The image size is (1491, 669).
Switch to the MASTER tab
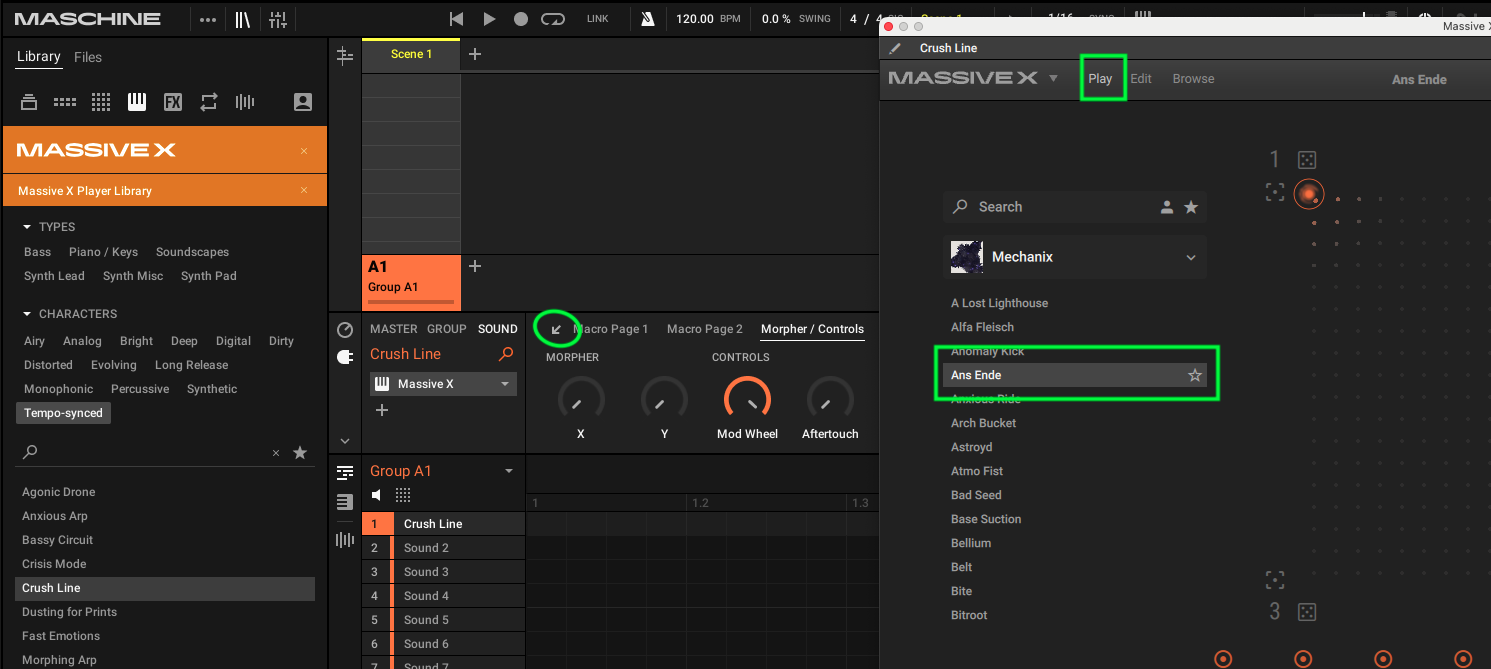point(394,329)
